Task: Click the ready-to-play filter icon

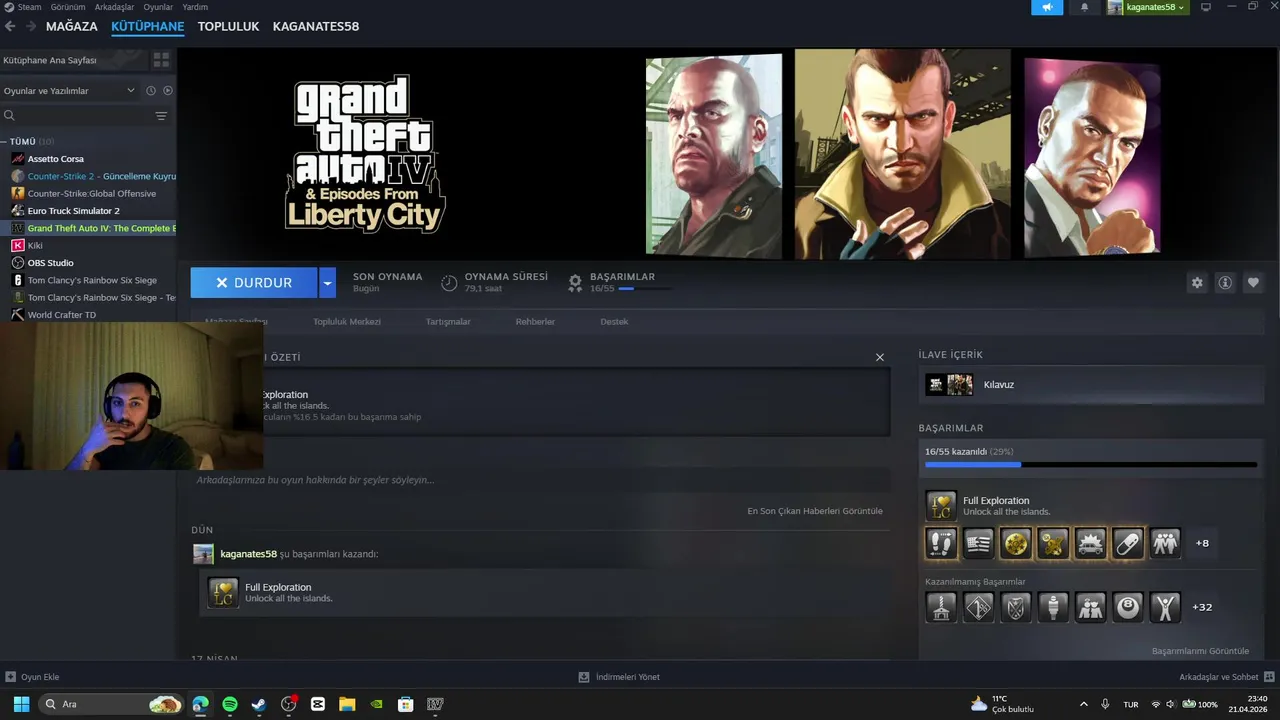Action: [168, 90]
